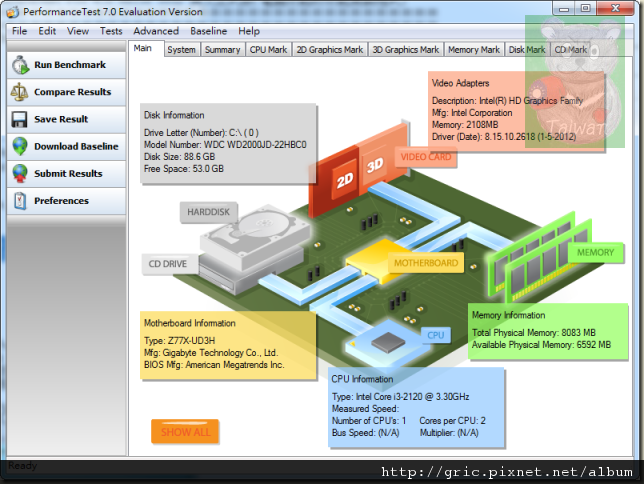
Task: Switch to the 3D Graphics Mark tab
Action: click(x=406, y=50)
